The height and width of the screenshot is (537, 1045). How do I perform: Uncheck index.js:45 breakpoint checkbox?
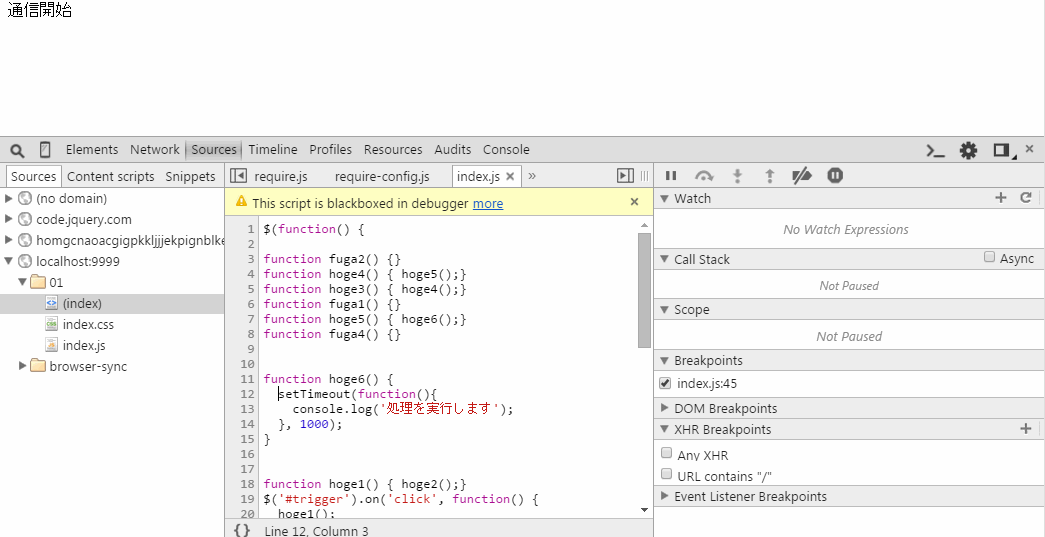(x=664, y=383)
